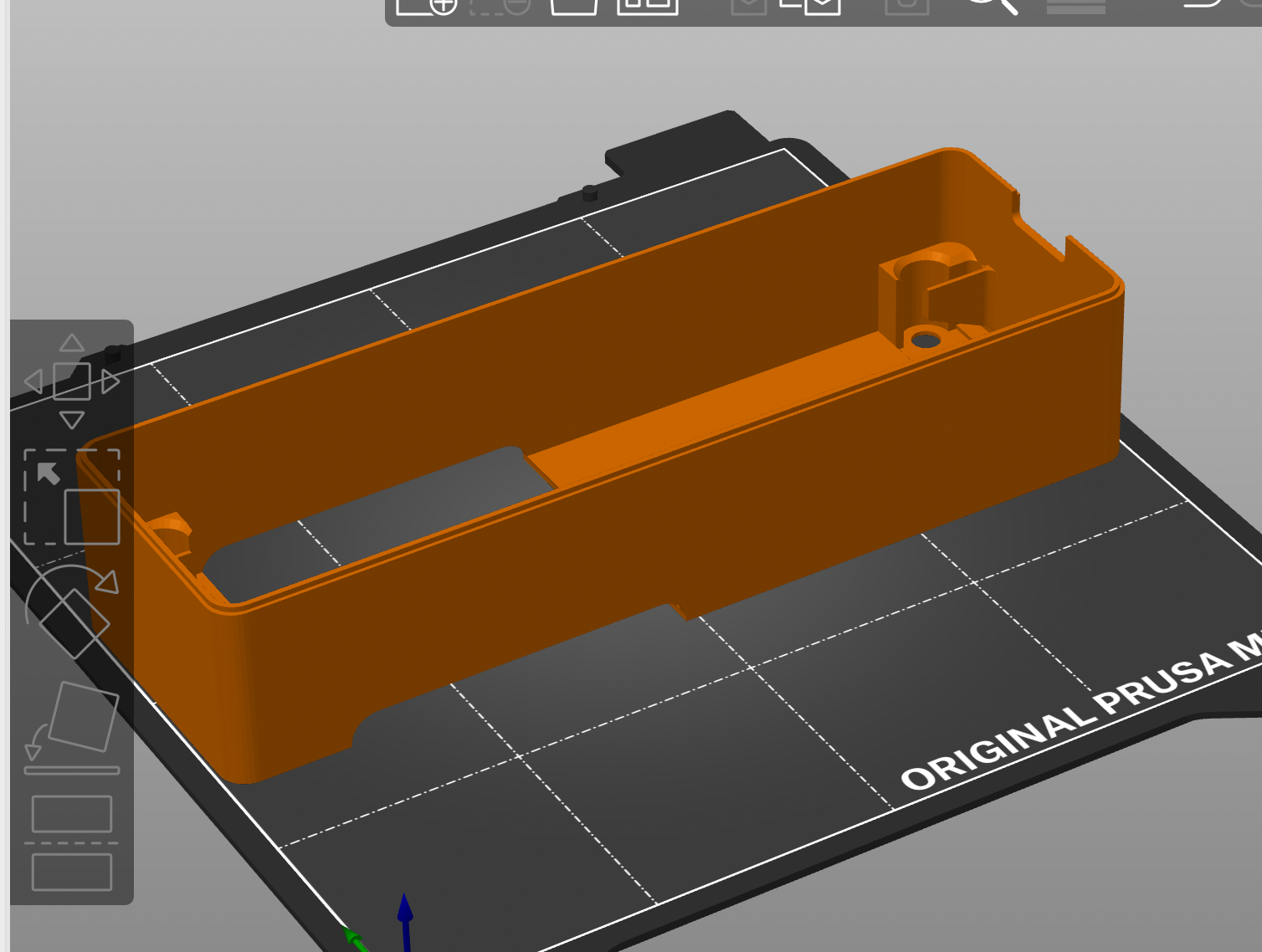Click the Variable layer height icon
Screen dimensions: 1262x952
click(x=1076, y=6)
